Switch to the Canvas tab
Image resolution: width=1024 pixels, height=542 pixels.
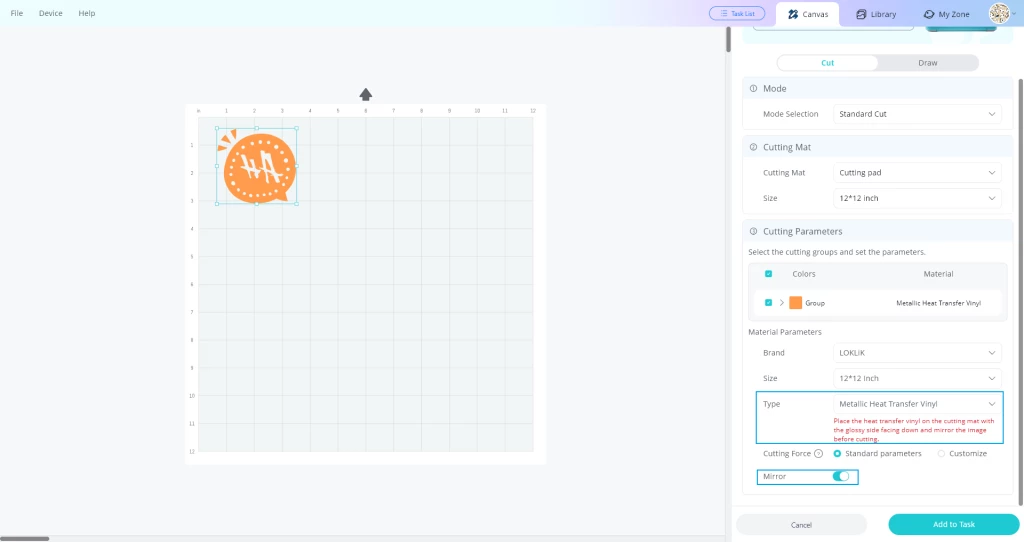[807, 14]
